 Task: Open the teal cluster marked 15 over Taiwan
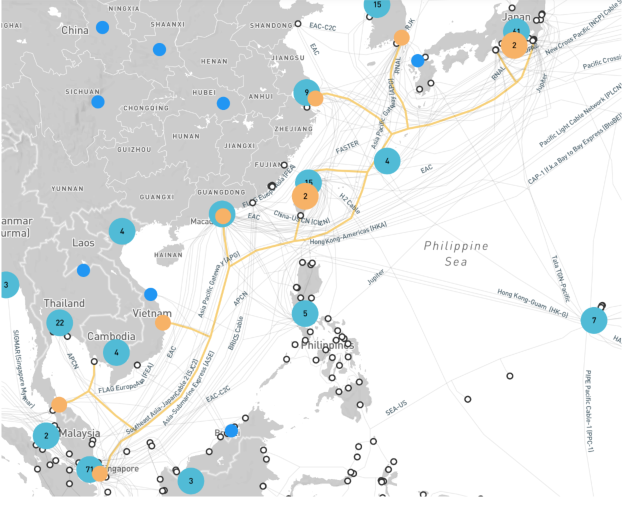pyautogui.click(x=308, y=182)
